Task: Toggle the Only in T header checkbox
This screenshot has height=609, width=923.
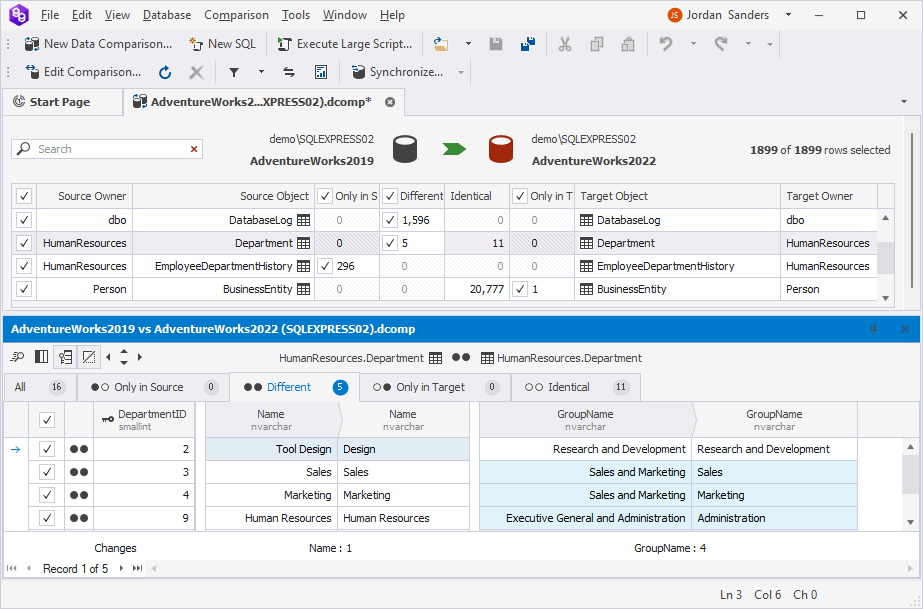Action: point(520,197)
